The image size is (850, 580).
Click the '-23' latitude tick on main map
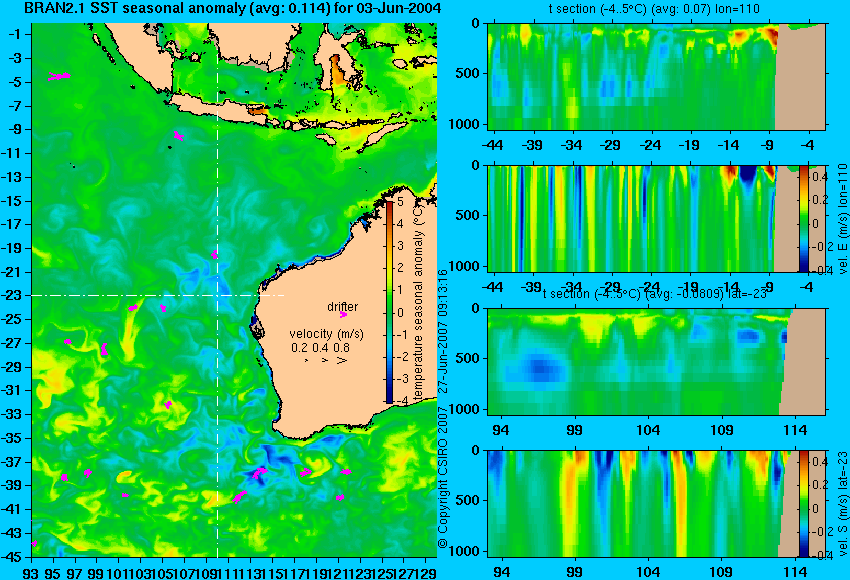[x=13, y=295]
